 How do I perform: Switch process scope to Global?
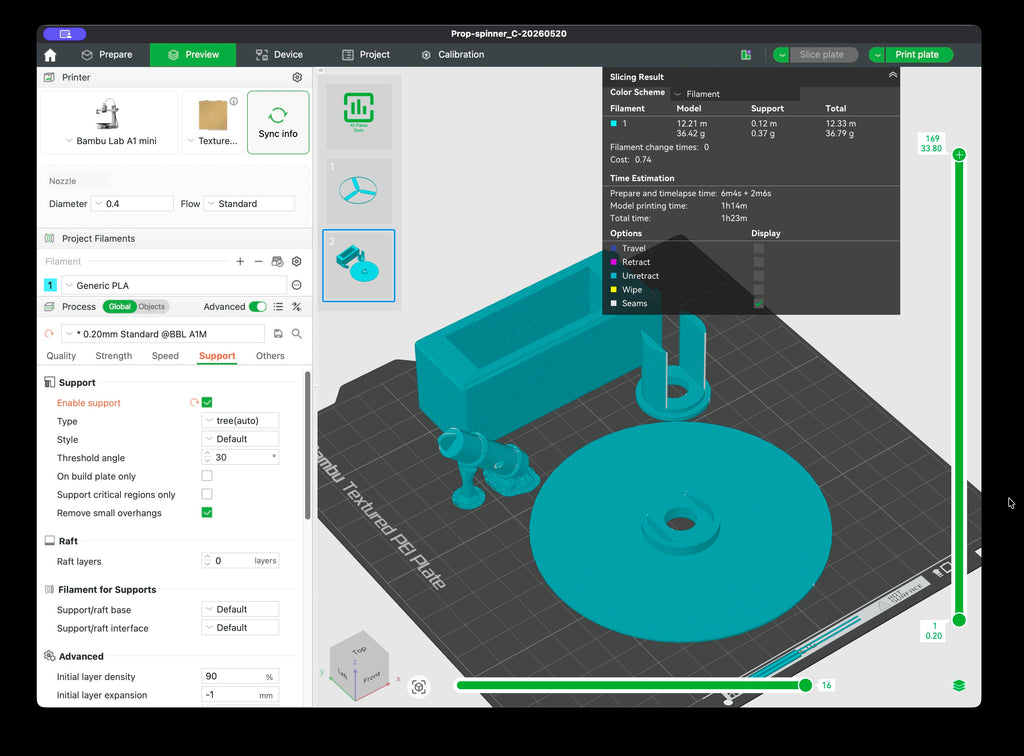click(x=119, y=306)
